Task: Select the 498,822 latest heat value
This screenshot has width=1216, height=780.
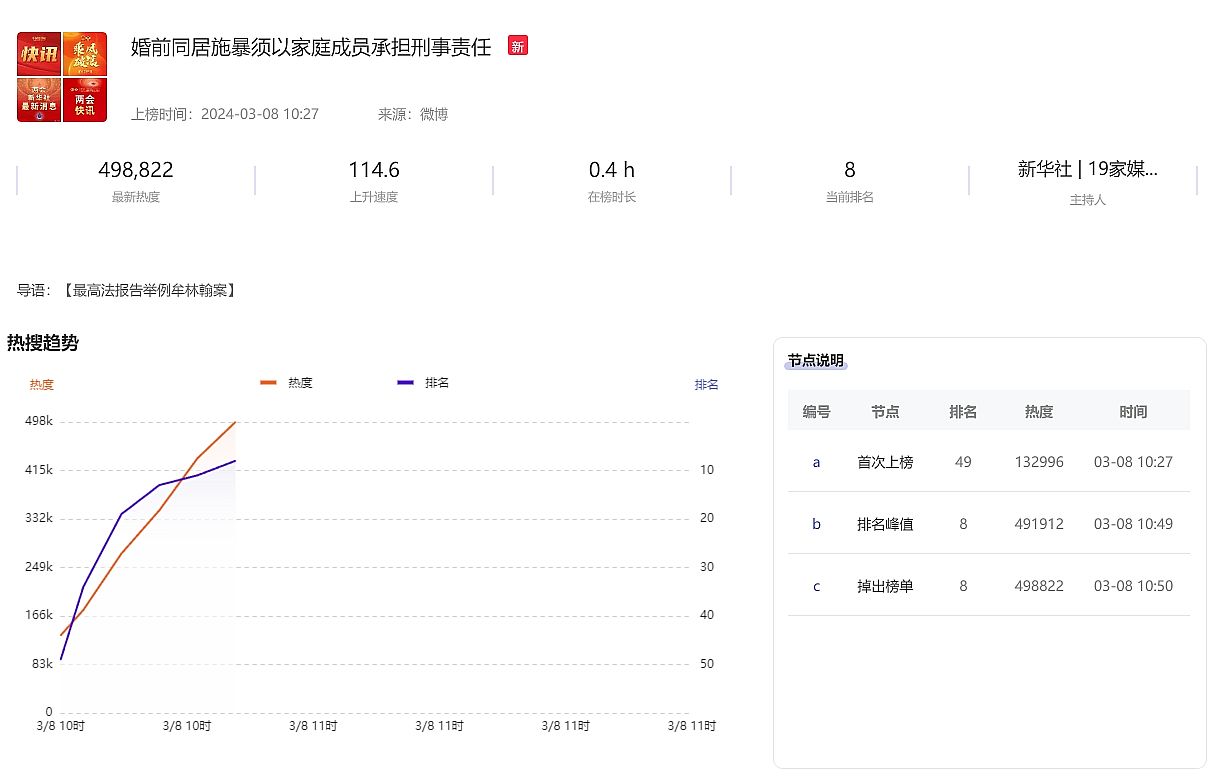Action: [136, 170]
